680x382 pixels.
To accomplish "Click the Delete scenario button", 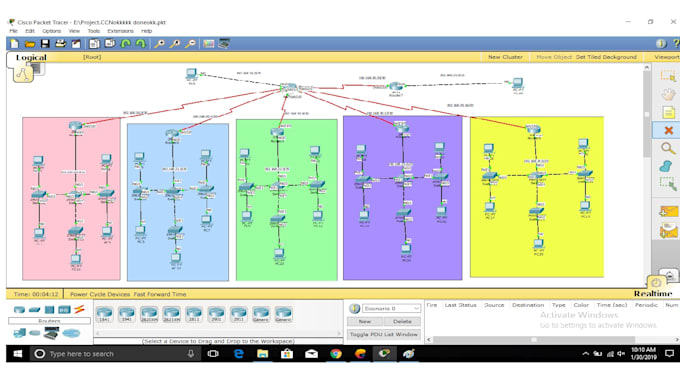I will [402, 322].
